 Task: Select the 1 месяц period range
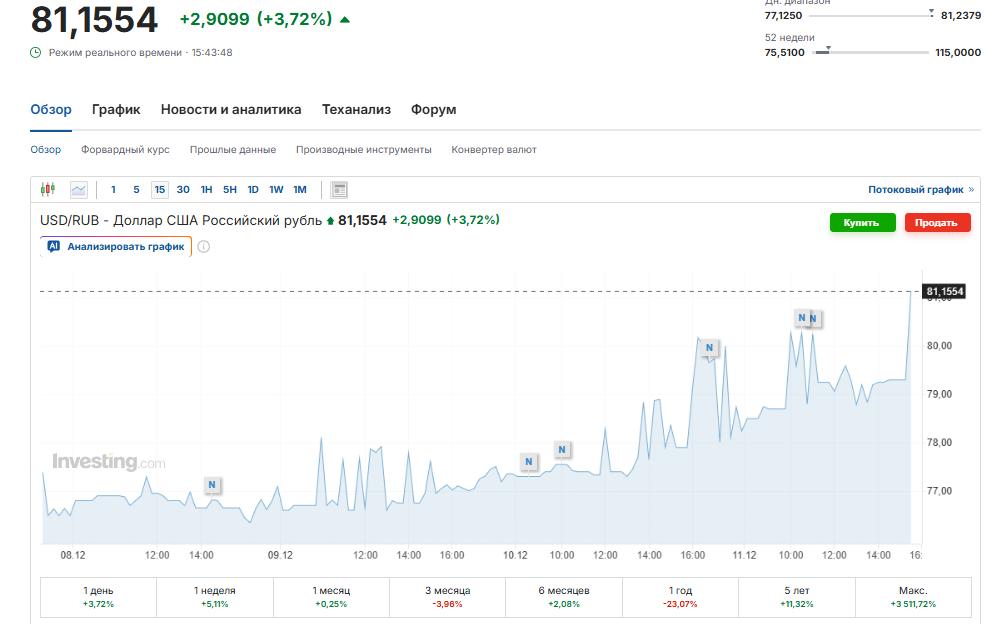[330, 597]
